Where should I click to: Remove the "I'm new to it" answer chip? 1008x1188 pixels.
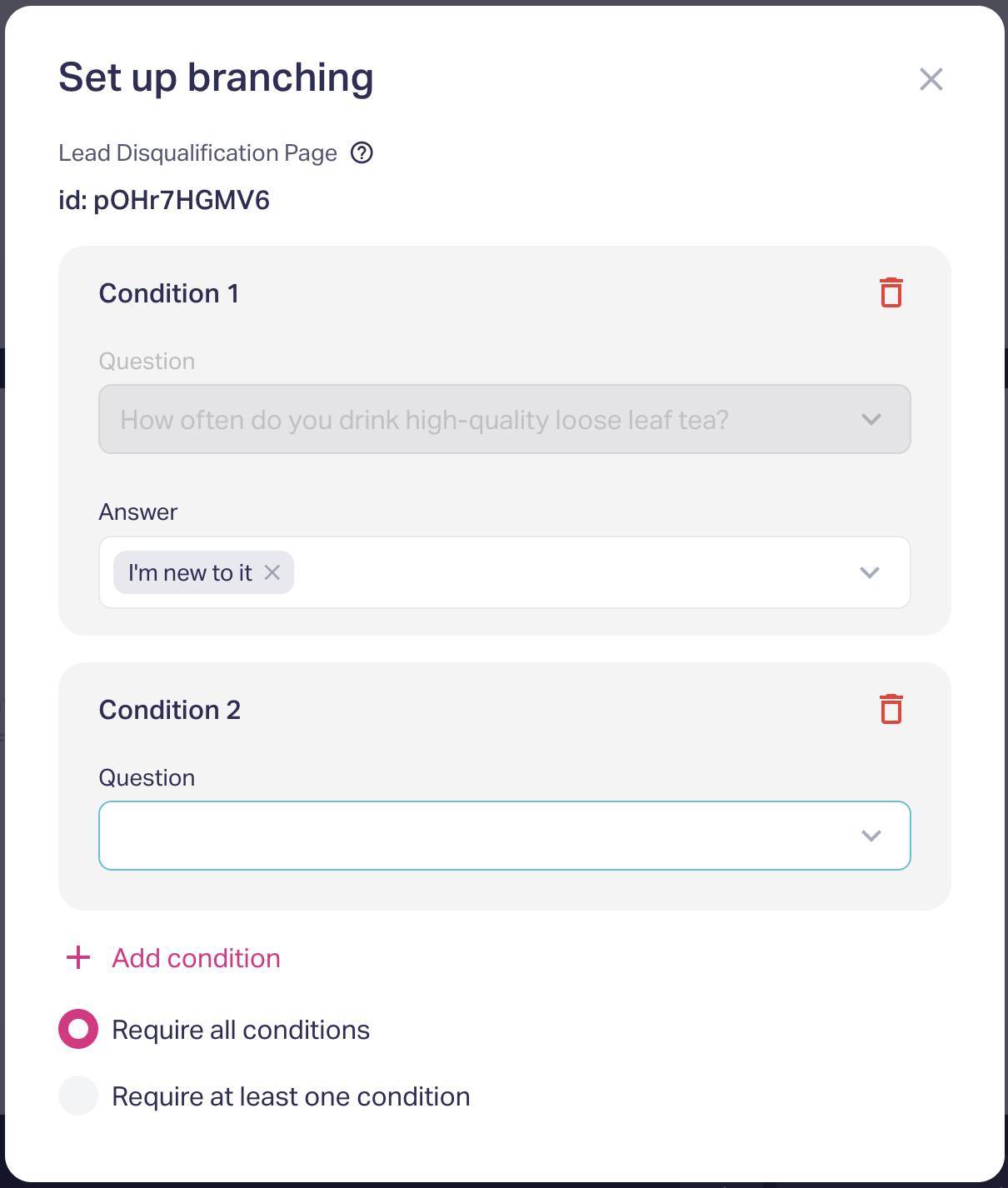click(272, 572)
